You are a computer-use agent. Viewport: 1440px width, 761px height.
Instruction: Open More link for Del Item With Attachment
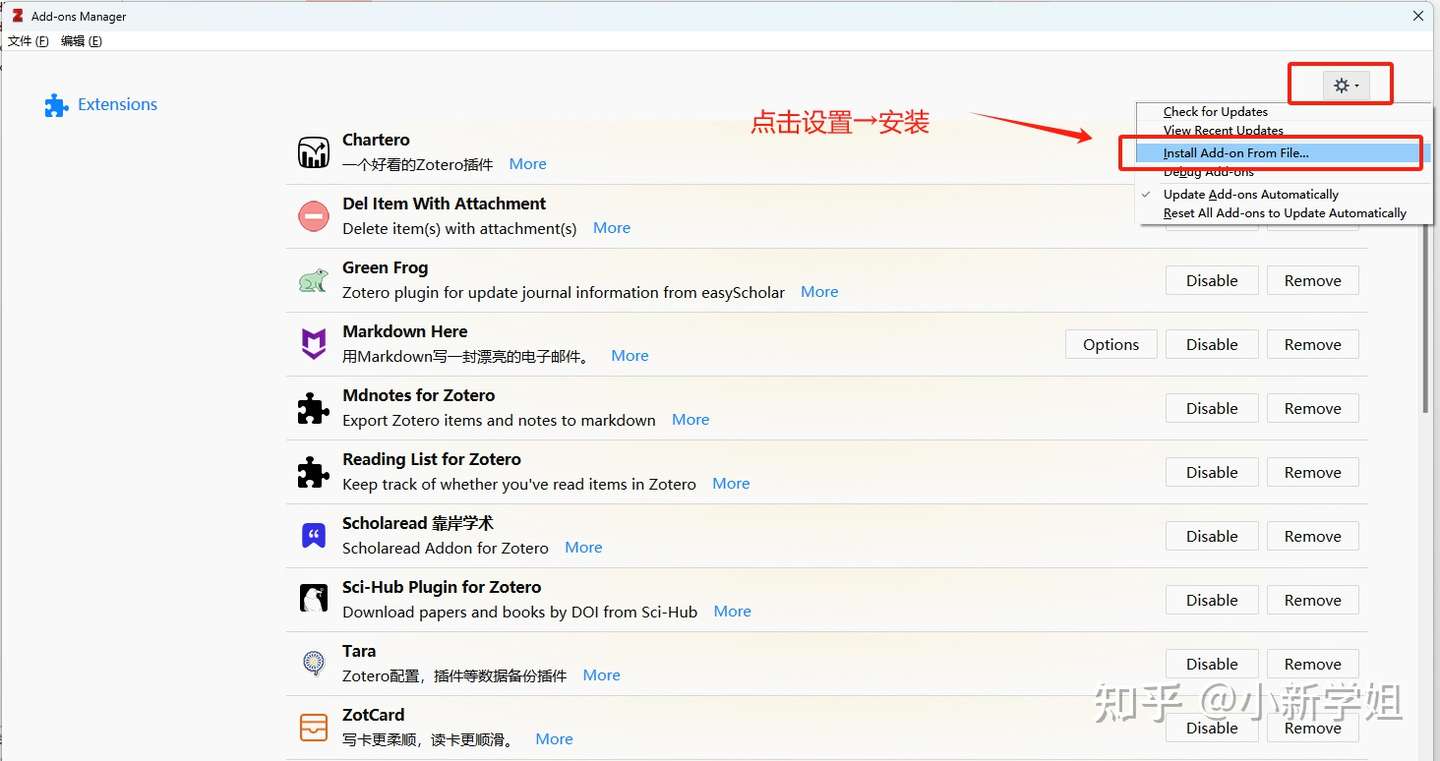[612, 228]
